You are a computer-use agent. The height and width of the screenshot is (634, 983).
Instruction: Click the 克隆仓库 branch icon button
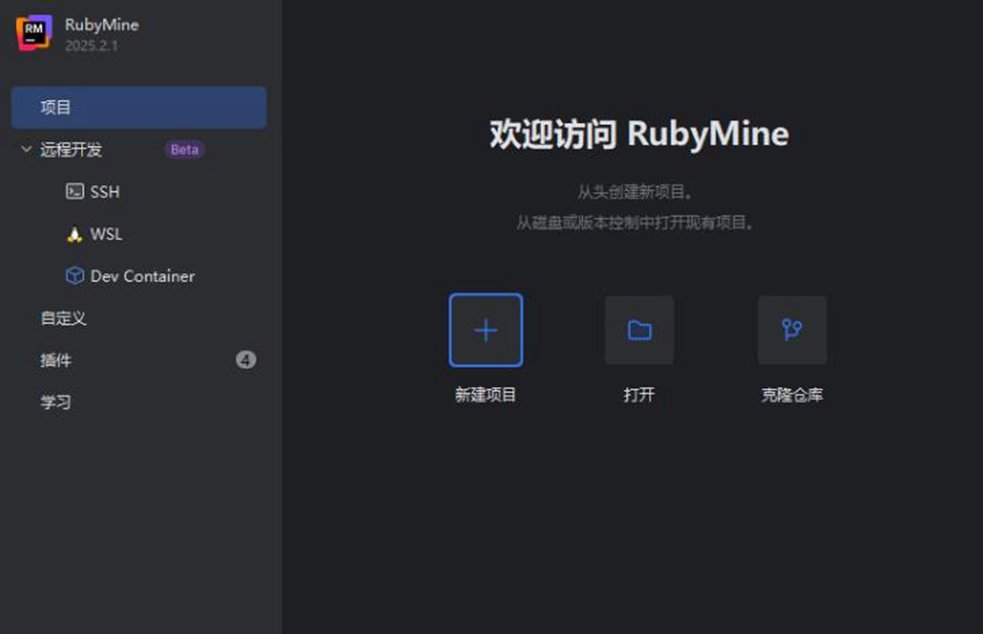pos(792,330)
